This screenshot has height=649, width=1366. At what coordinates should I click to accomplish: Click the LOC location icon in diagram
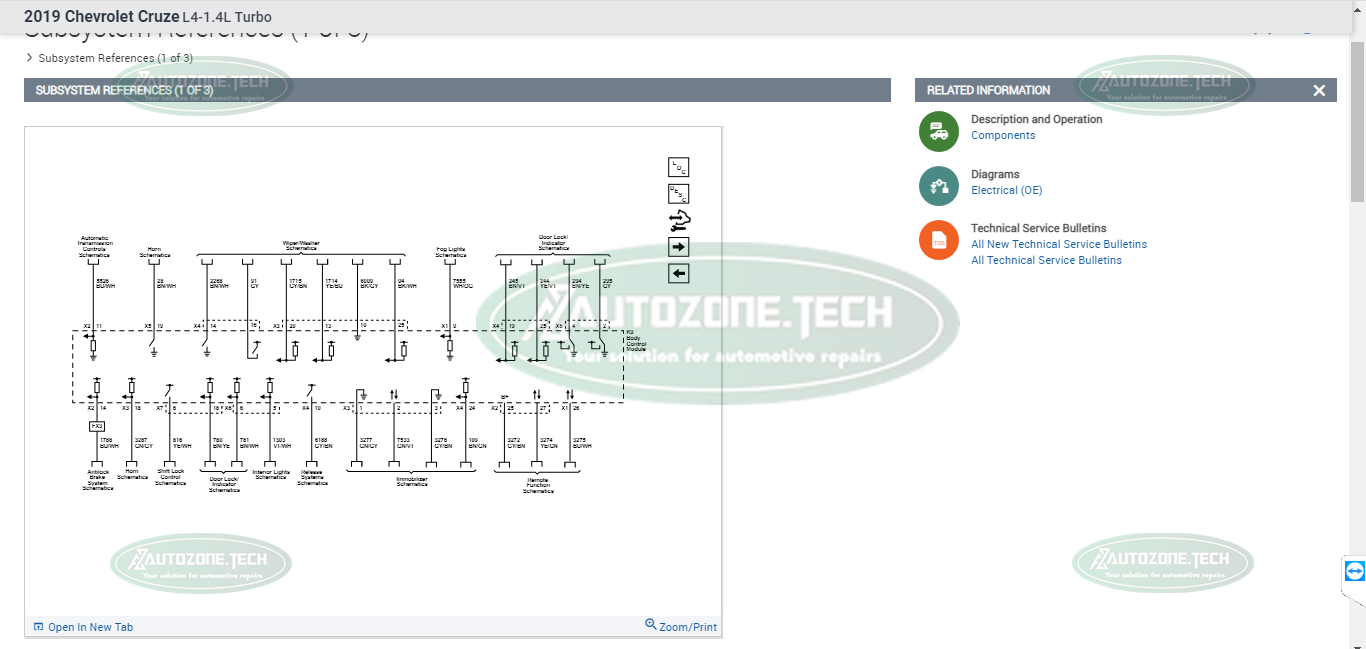[x=679, y=167]
